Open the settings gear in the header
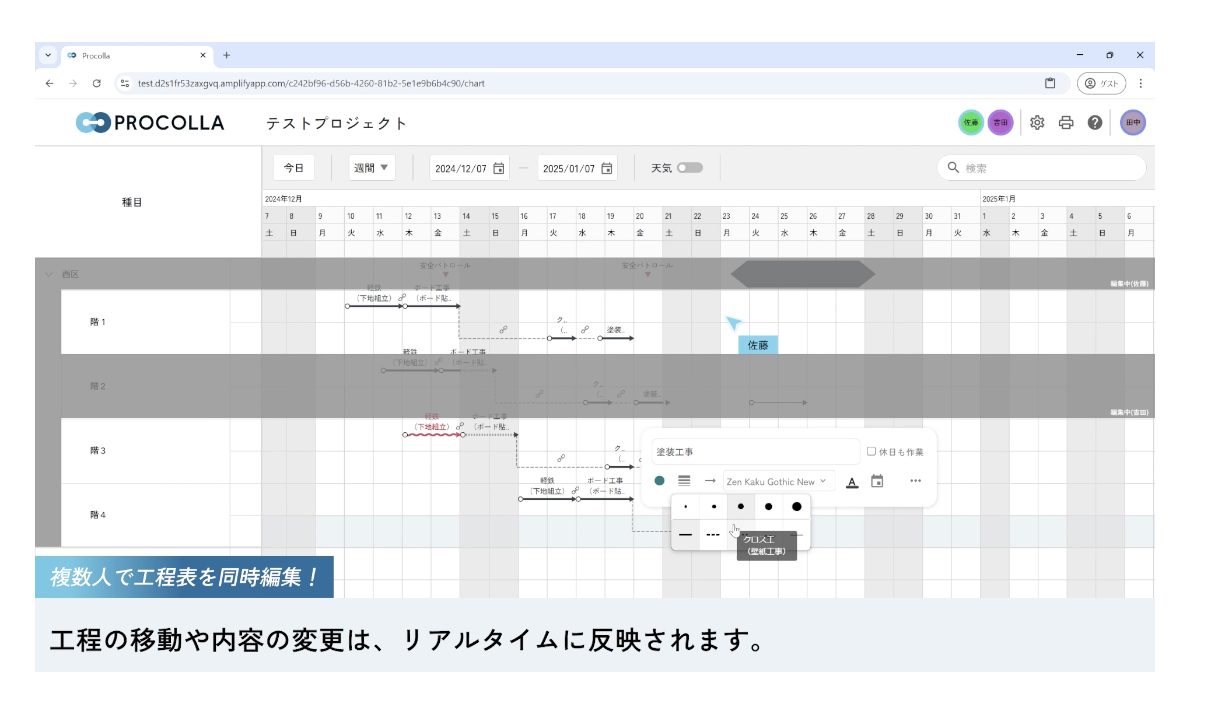This screenshot has width=1220, height=710. coord(1037,123)
